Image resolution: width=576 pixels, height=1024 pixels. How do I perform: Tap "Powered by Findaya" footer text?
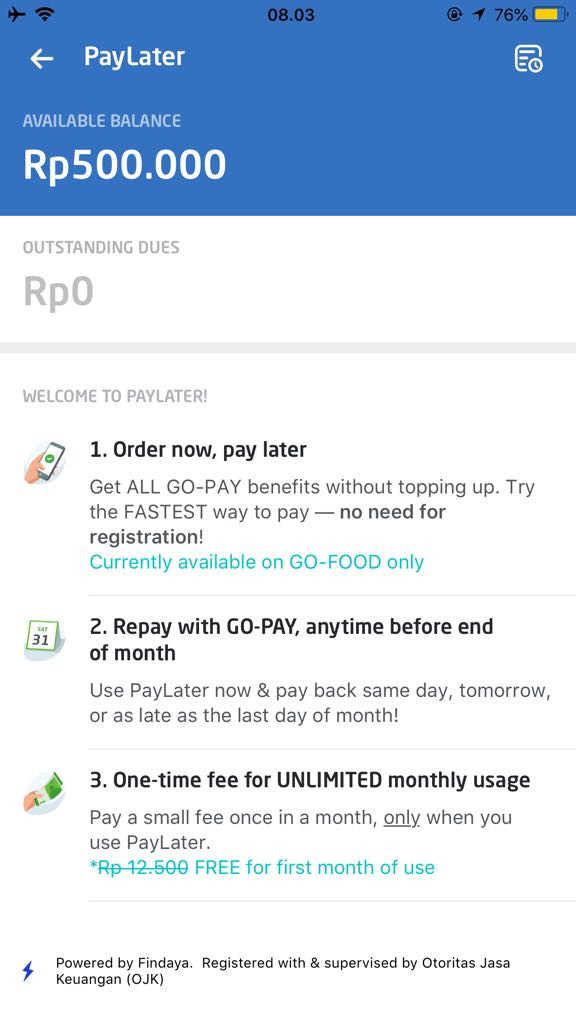coord(124,963)
